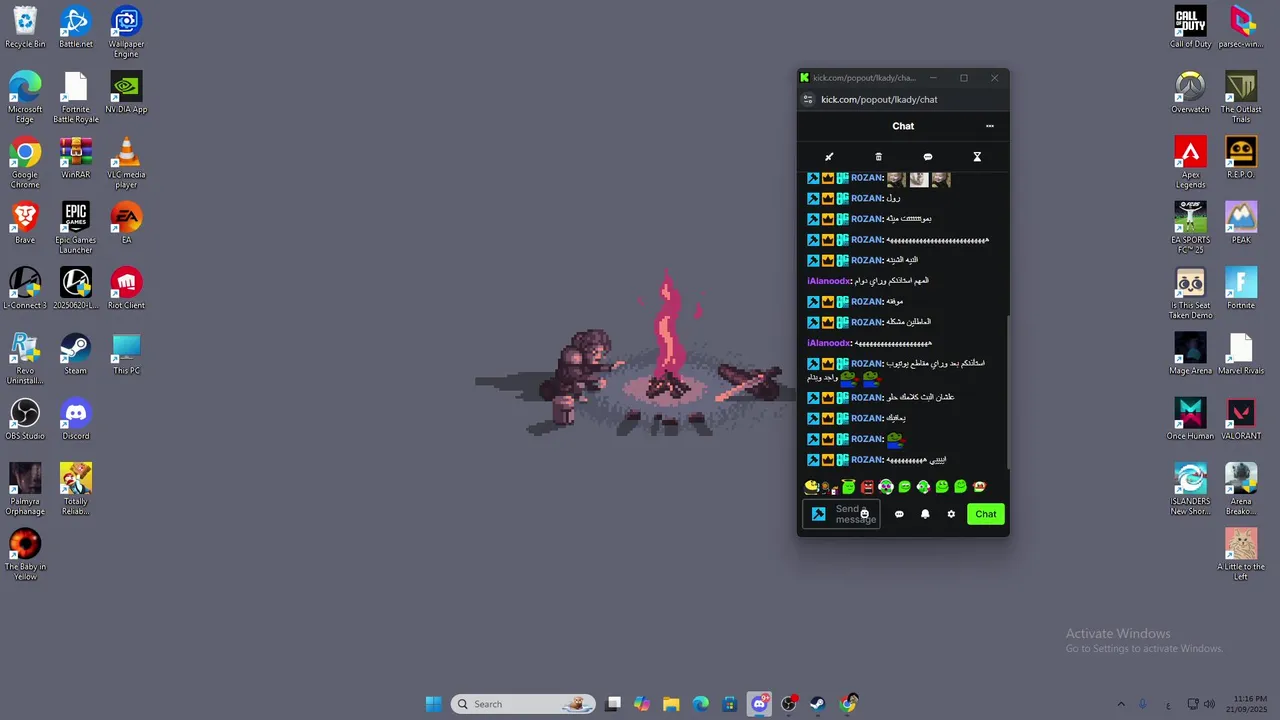Open VLC media player desktop icon

click(x=126, y=163)
